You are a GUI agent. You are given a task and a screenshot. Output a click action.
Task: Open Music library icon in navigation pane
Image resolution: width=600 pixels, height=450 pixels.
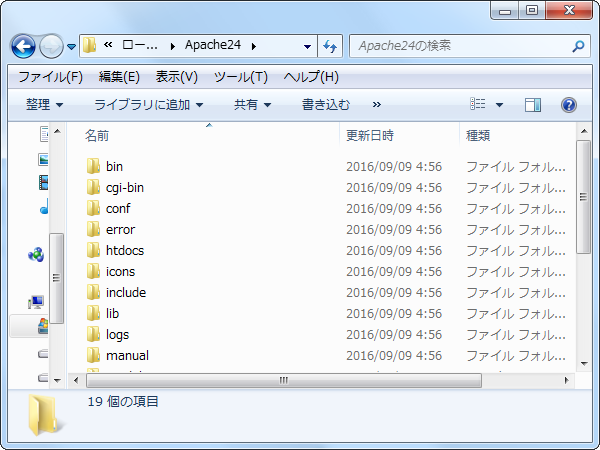coord(44,207)
